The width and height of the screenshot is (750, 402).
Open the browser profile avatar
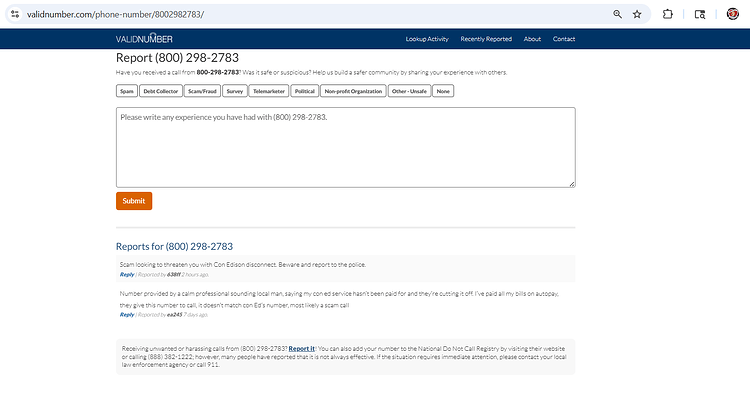732,14
